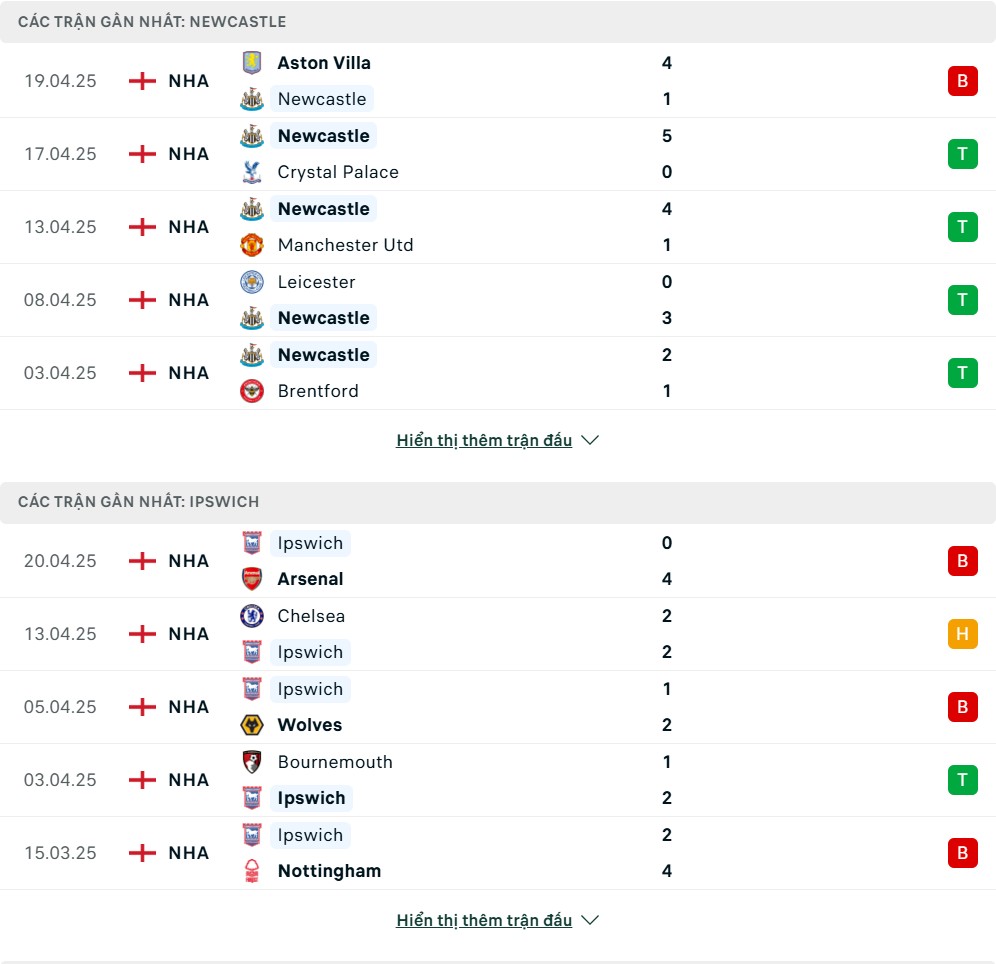Click England flag in 15.03.25 match row

pyautogui.click(x=142, y=853)
